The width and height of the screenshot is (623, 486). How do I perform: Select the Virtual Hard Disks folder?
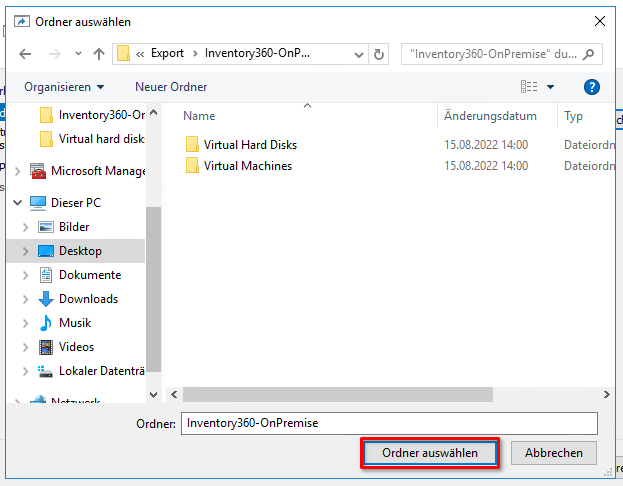pyautogui.click(x=250, y=145)
